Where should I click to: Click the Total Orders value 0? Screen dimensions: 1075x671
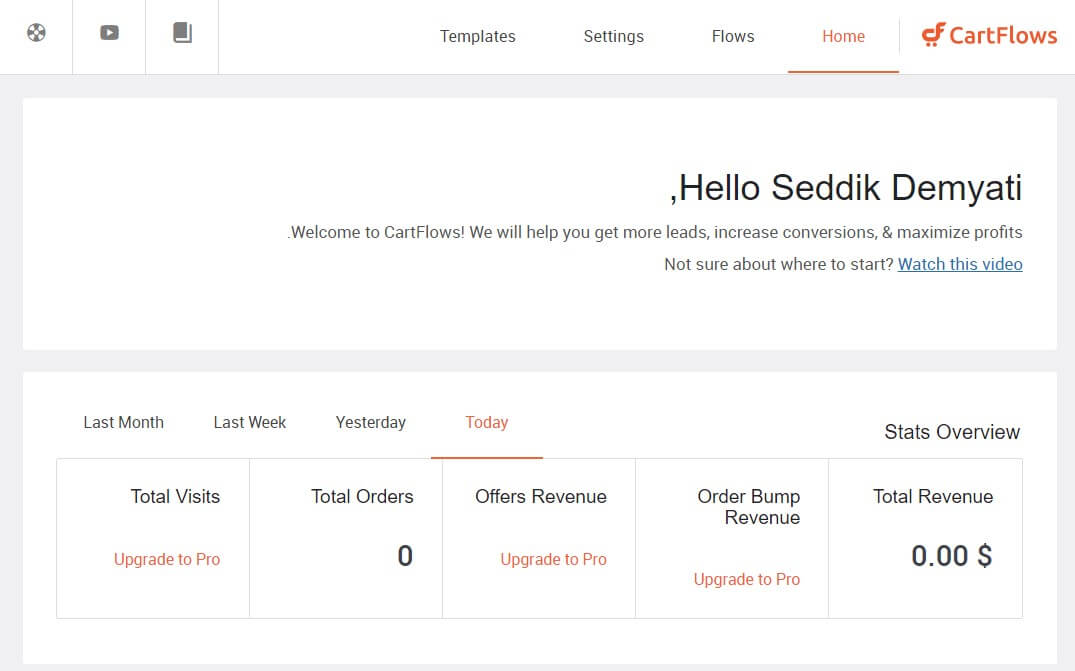(405, 556)
